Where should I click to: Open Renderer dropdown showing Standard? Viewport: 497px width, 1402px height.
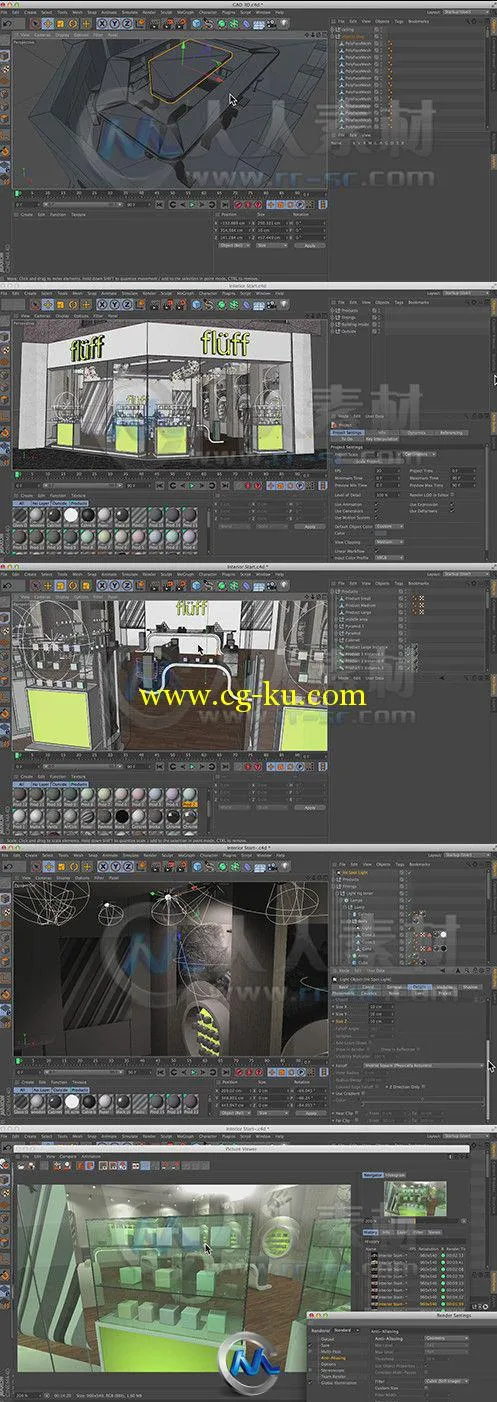coord(346,1330)
